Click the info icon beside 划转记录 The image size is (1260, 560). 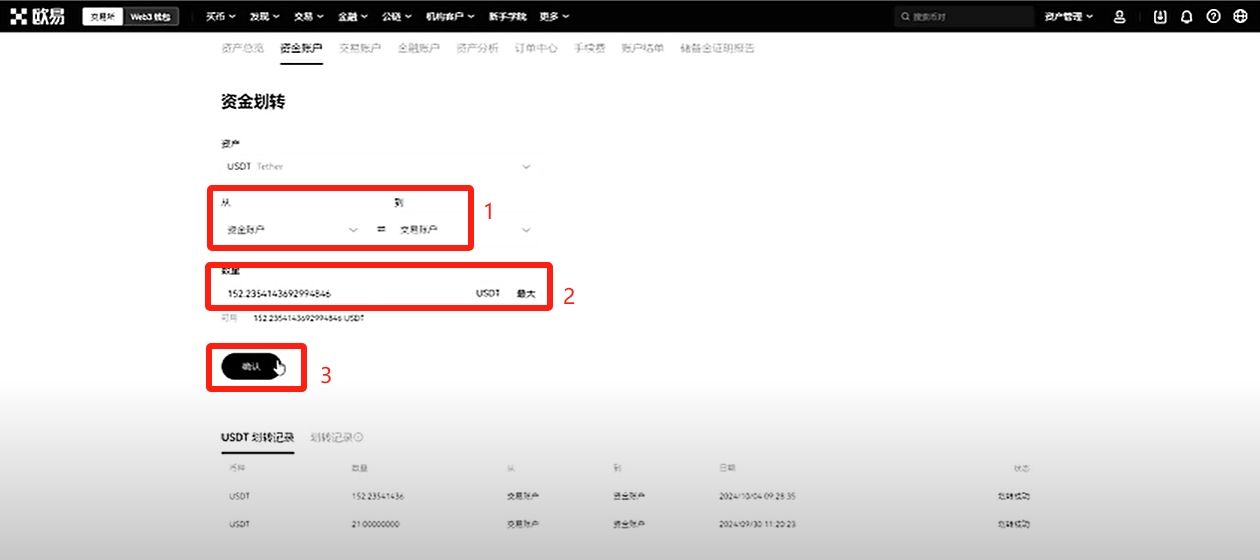pos(359,437)
